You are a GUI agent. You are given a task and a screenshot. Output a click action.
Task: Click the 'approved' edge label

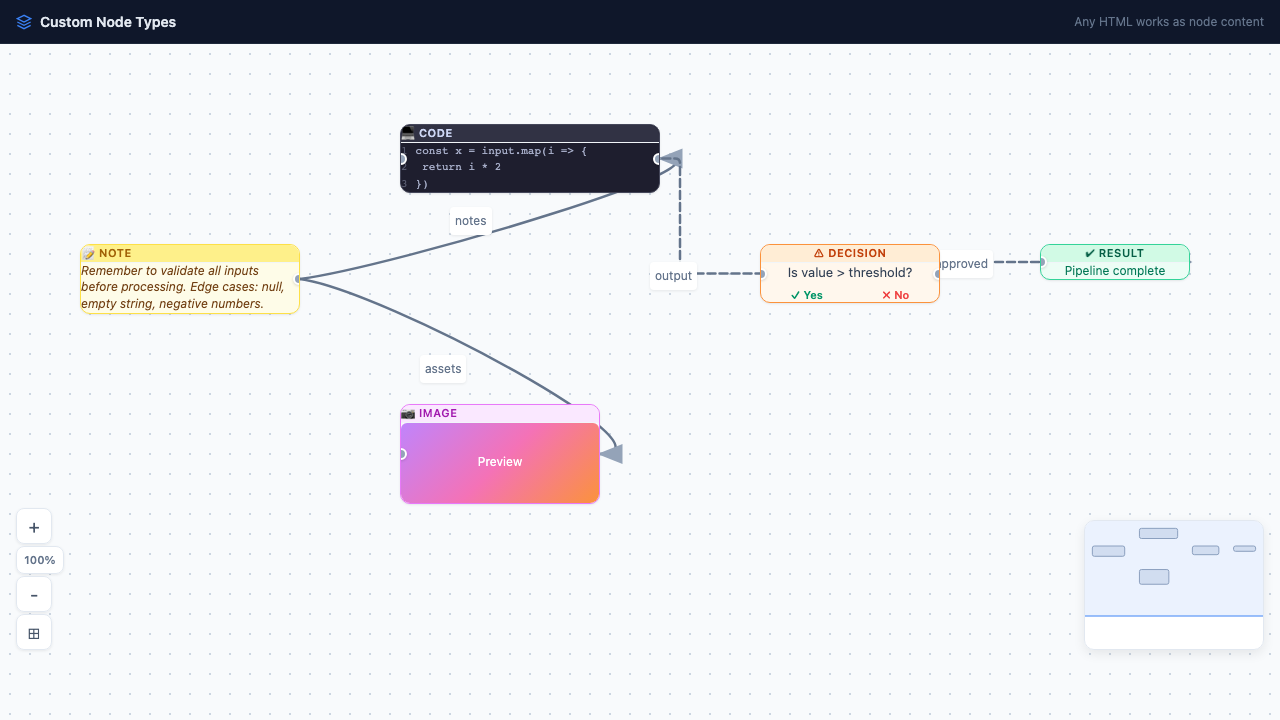tap(963, 263)
